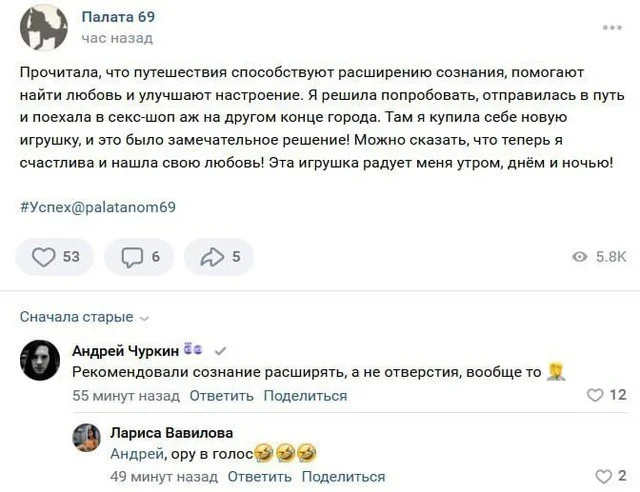Open Палата 69 community name link
Image resolution: width=640 pixels, height=492 pixels.
pos(118,17)
